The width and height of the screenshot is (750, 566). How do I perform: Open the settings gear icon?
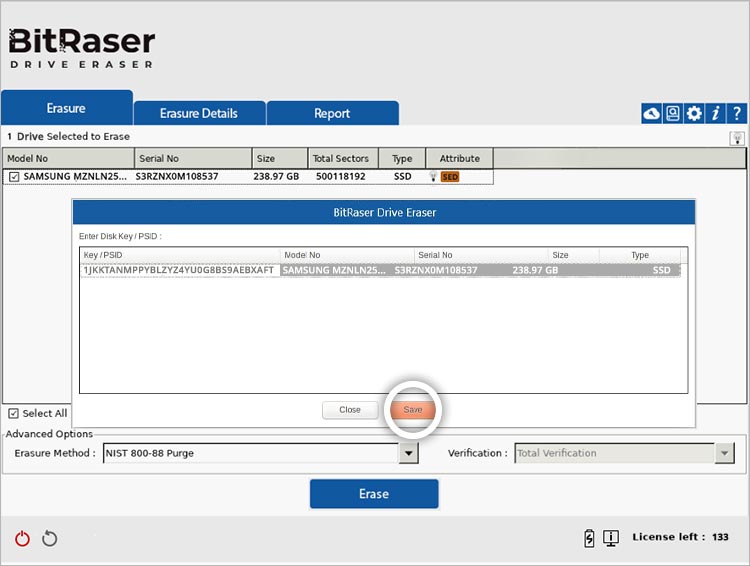tap(694, 113)
